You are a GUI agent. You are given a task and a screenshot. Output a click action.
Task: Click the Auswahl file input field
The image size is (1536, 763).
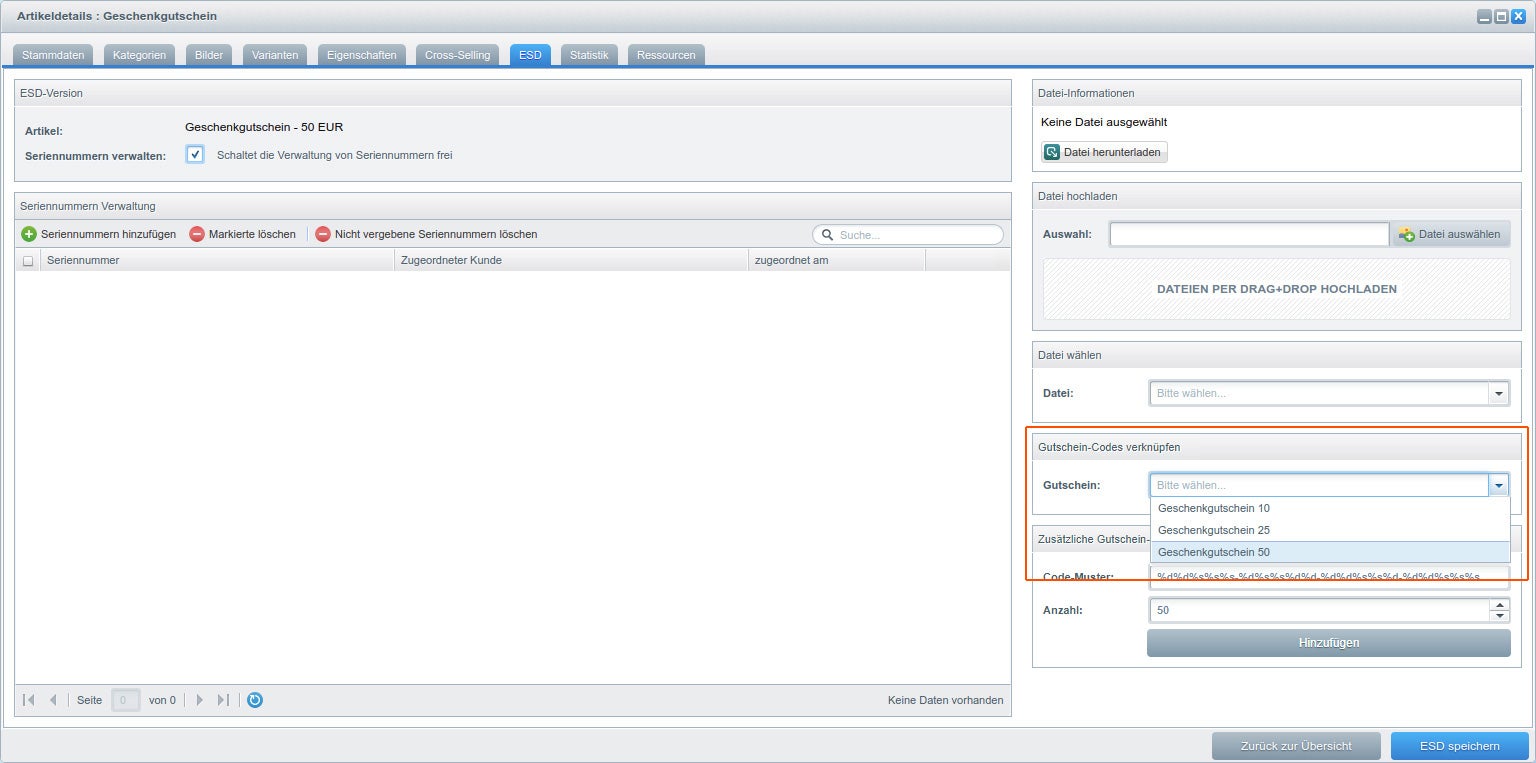[1249, 234]
